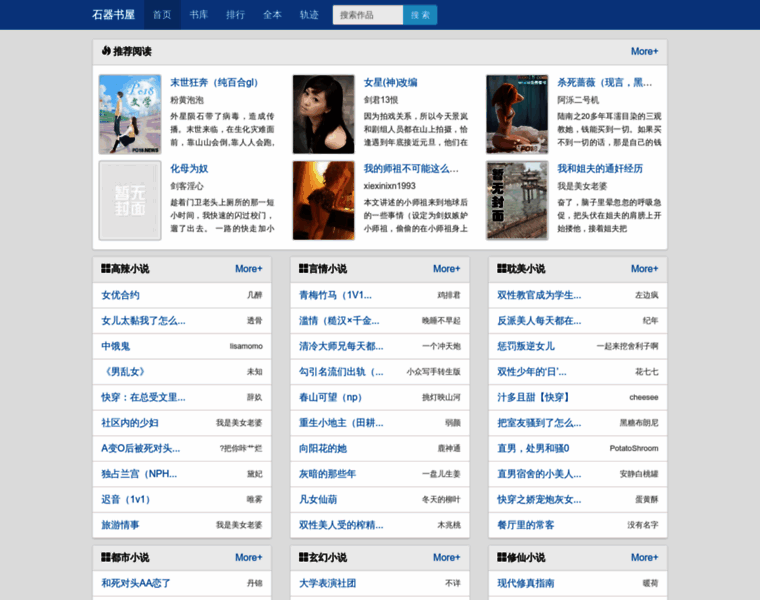Open the 独占兰宫（NPH… entry
Viewport: 760px width, 600px height.
pos(139,474)
